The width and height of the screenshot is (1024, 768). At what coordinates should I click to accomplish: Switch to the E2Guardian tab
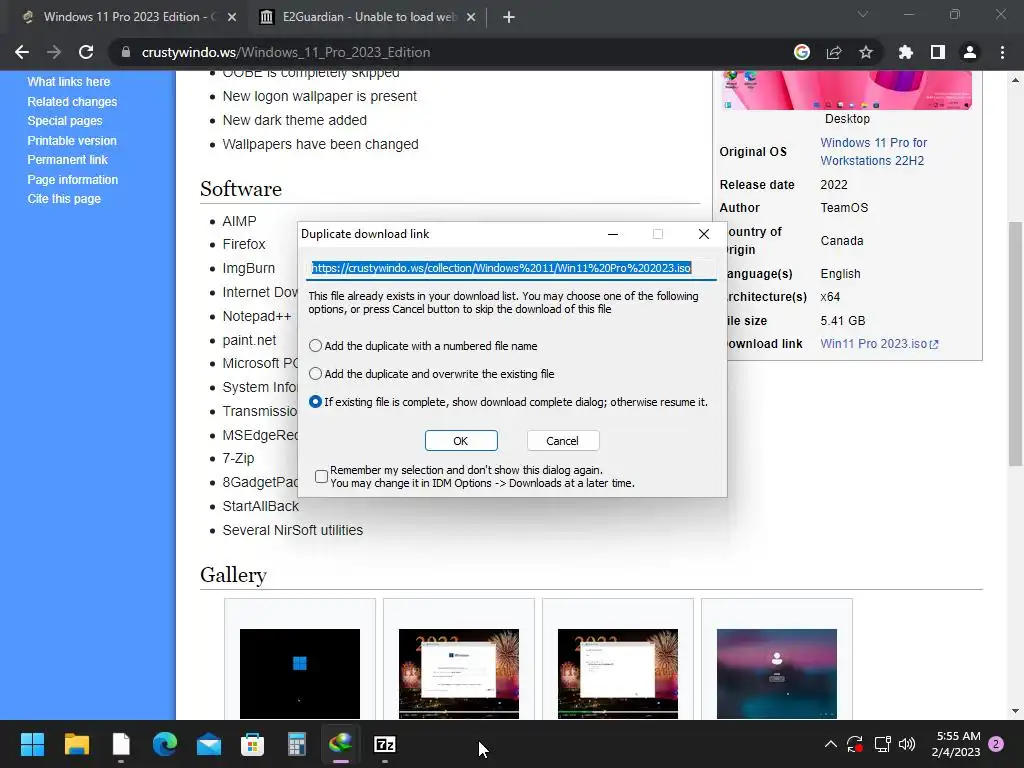point(367,17)
